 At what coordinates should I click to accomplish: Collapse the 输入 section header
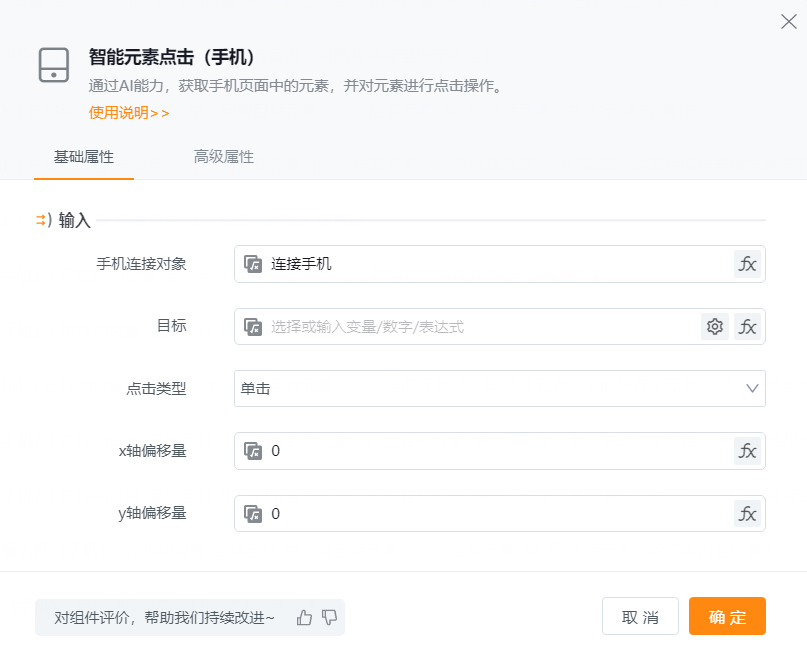coord(65,221)
